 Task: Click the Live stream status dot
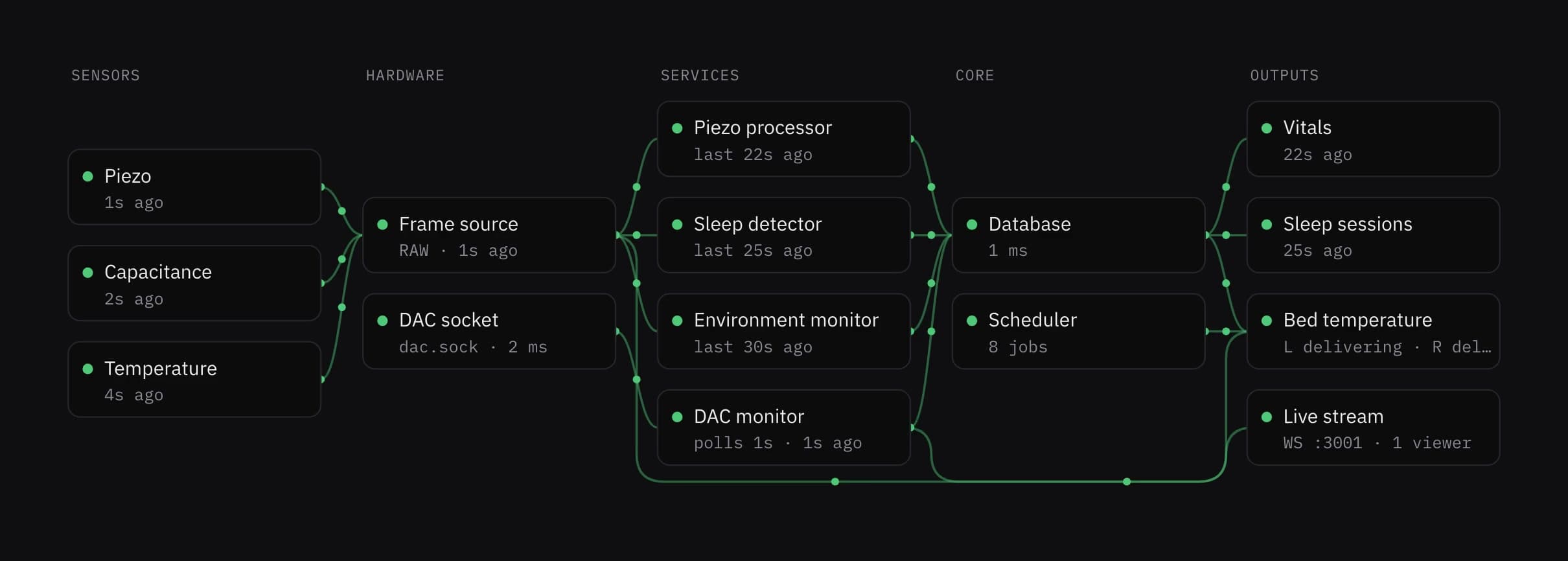click(x=1267, y=417)
